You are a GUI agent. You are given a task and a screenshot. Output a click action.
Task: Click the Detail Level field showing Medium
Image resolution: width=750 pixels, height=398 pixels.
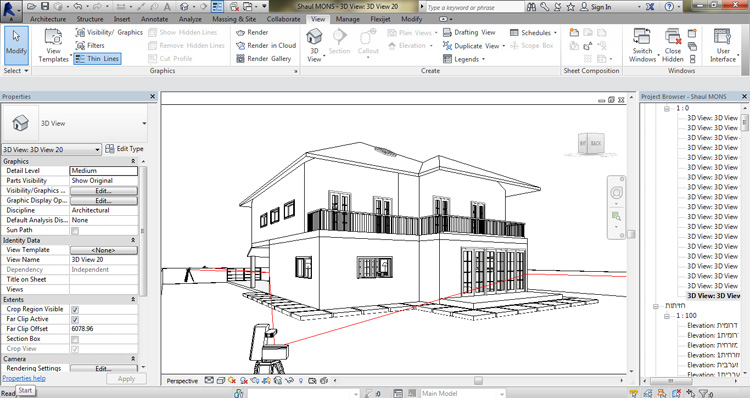click(104, 171)
